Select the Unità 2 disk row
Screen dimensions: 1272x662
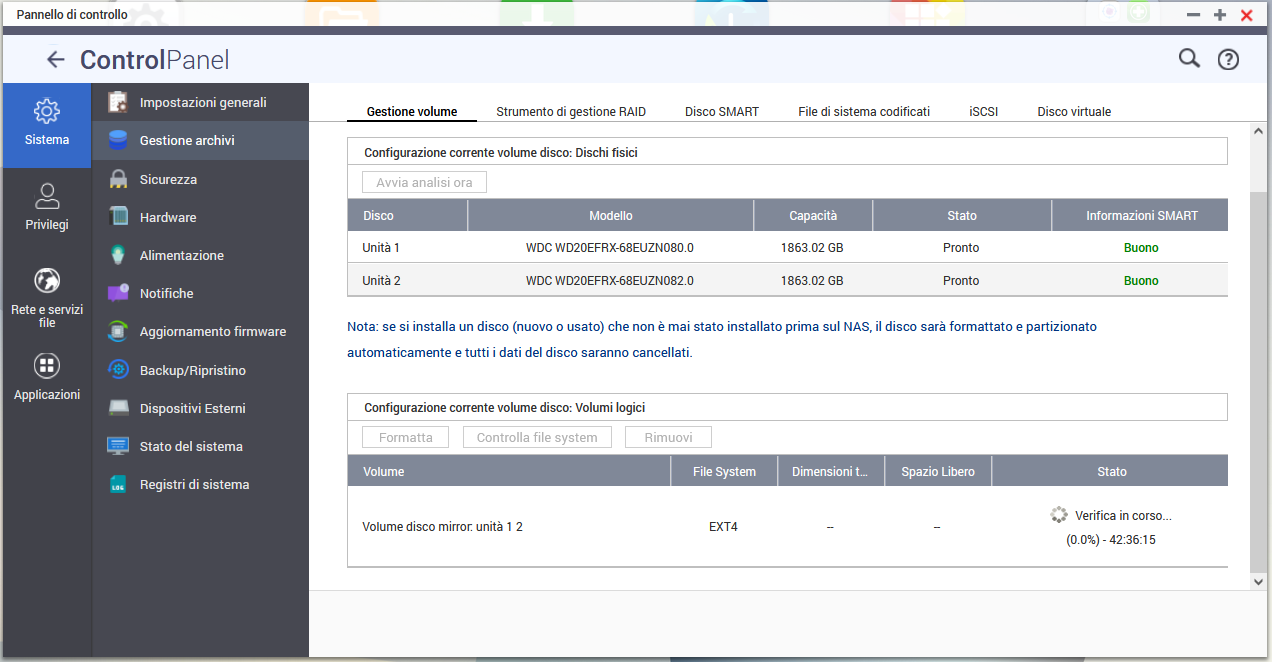click(x=787, y=281)
